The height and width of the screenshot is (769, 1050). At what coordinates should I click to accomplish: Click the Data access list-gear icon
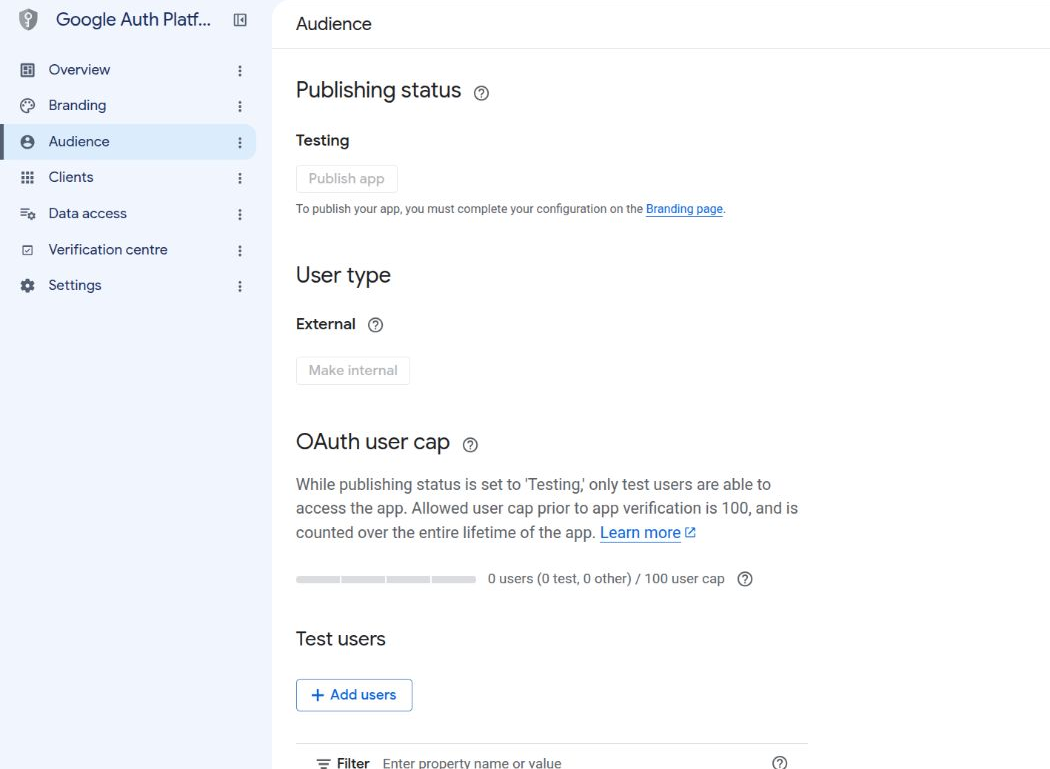(x=27, y=214)
